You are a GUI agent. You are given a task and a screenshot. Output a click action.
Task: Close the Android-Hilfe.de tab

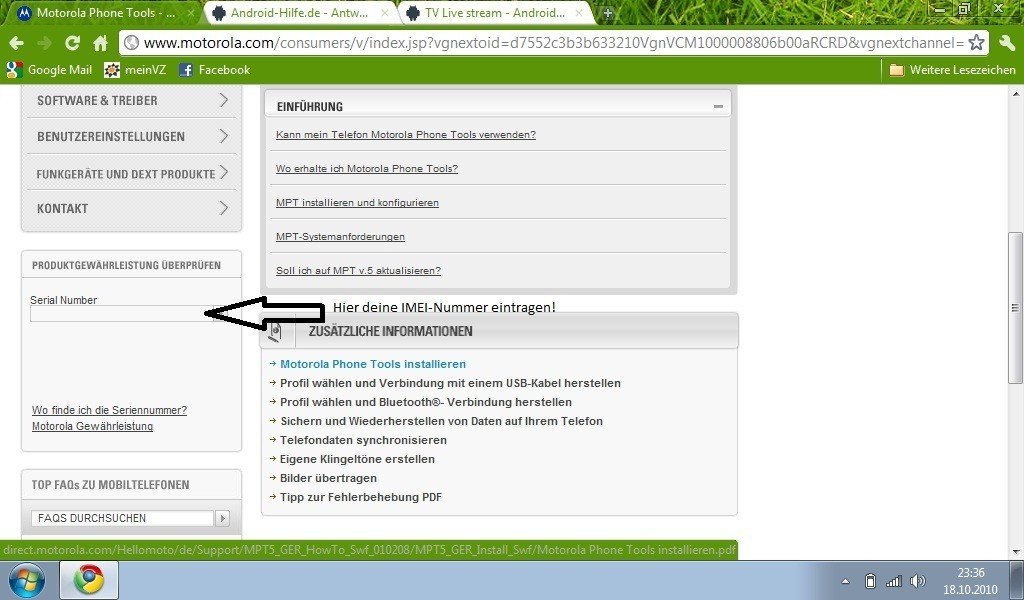tap(385, 13)
